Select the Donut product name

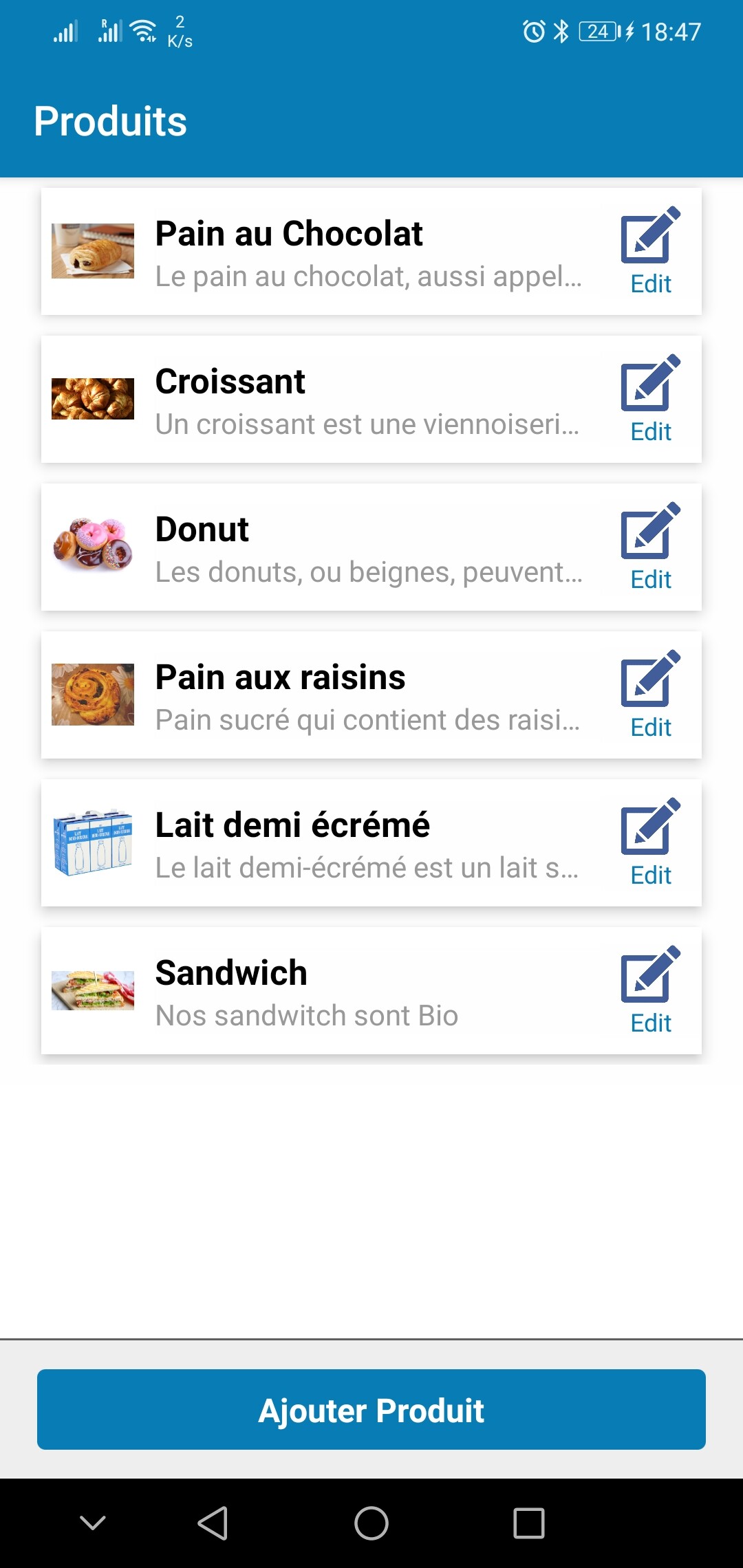click(202, 530)
